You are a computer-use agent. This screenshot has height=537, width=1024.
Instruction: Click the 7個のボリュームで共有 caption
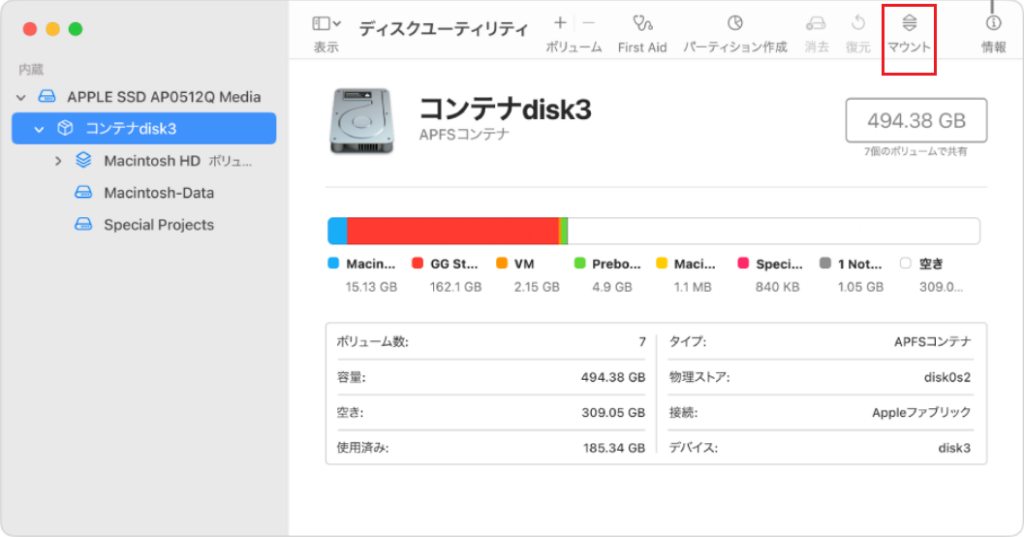[916, 152]
